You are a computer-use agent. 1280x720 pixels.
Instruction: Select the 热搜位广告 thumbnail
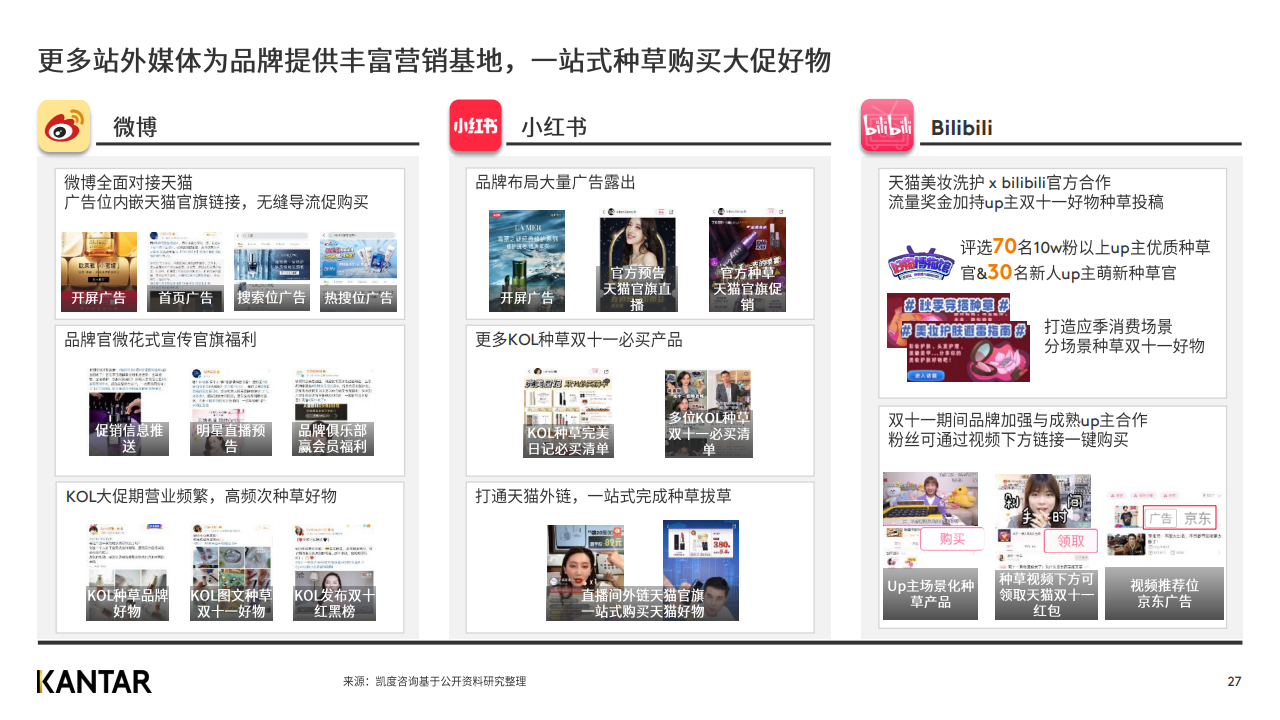358,270
